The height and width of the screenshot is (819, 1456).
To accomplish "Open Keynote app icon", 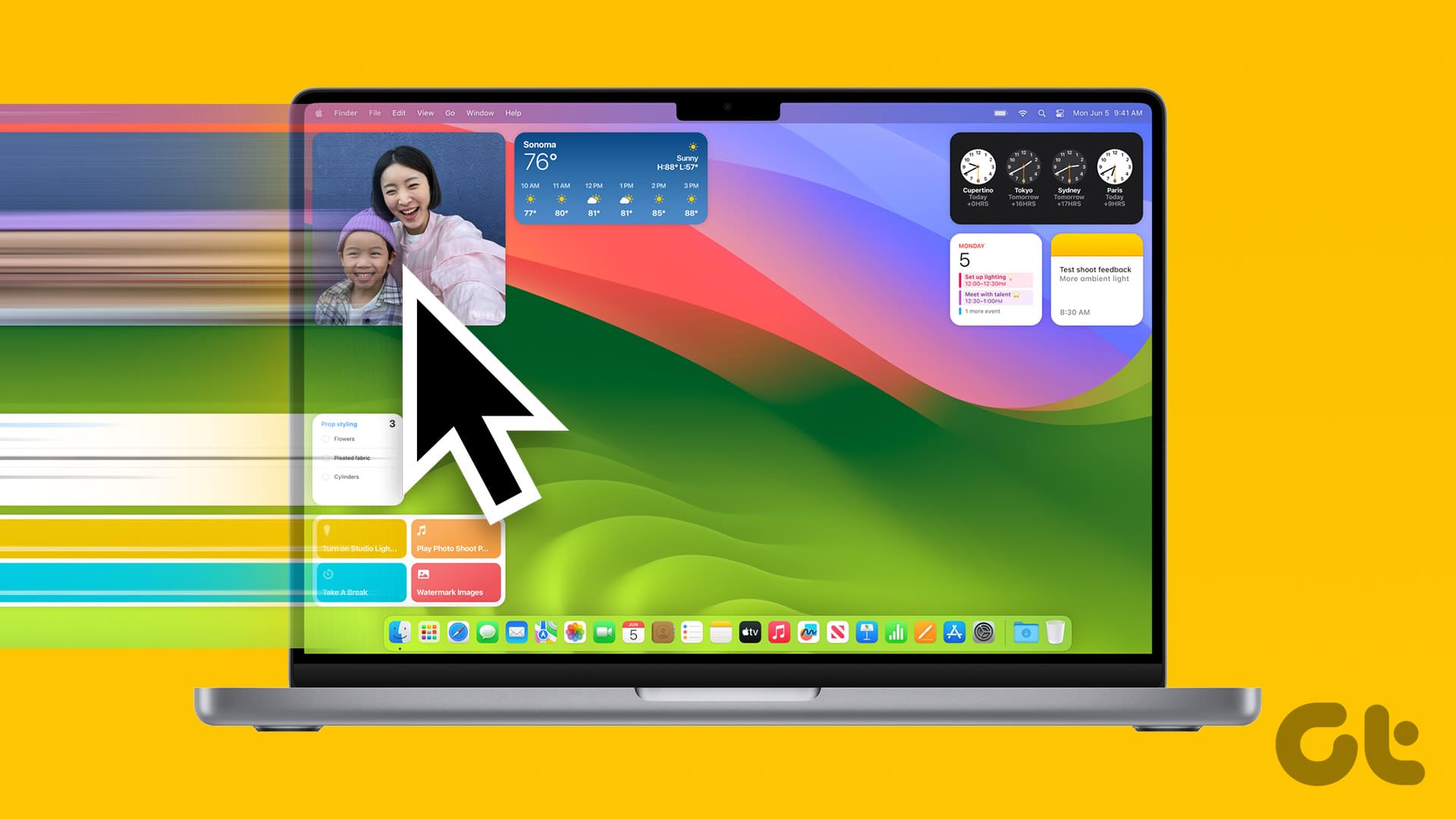I will click(x=865, y=632).
